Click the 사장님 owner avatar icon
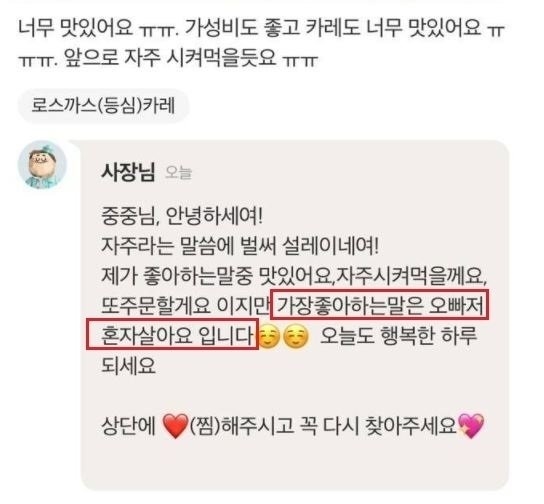This screenshot has height=504, width=544. pyautogui.click(x=42, y=165)
